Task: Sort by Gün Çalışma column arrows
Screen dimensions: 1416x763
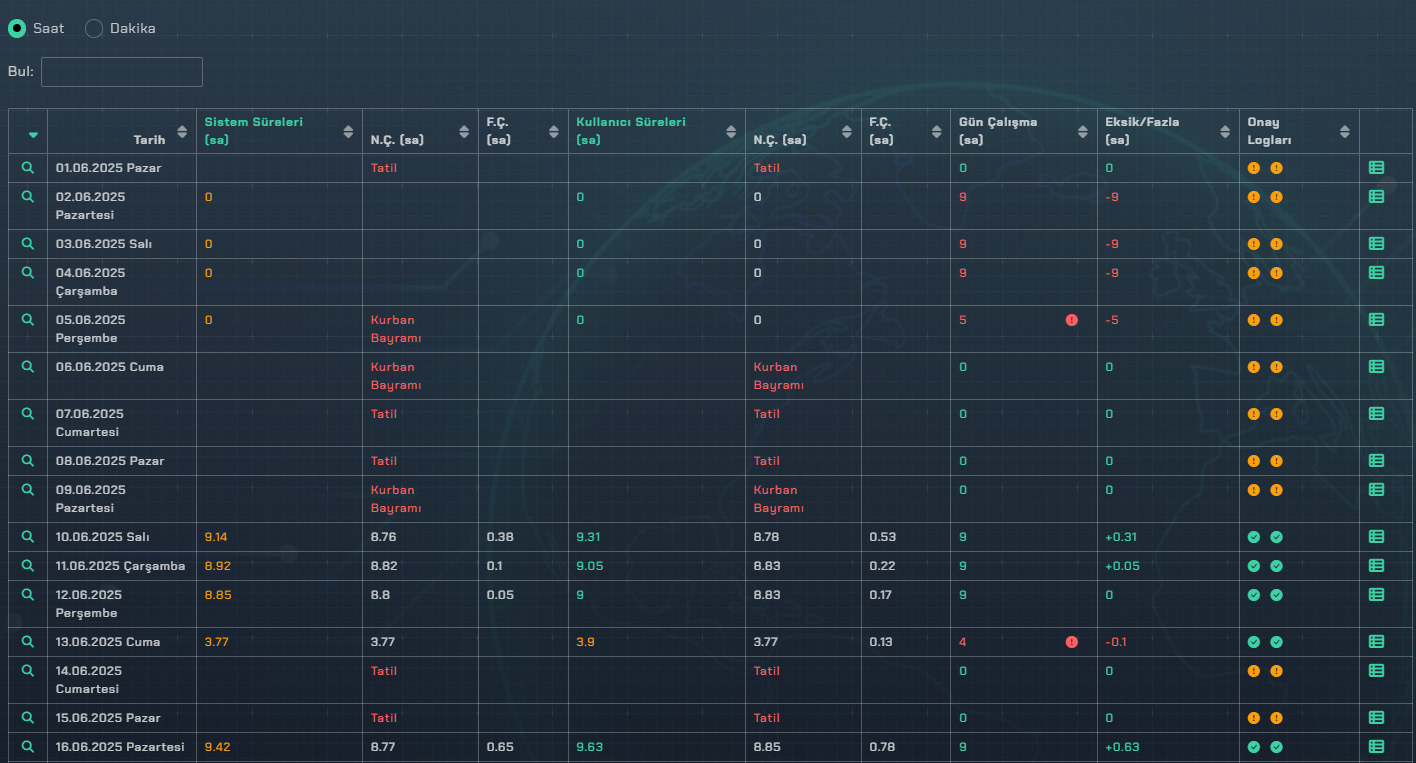Action: 1083,131
